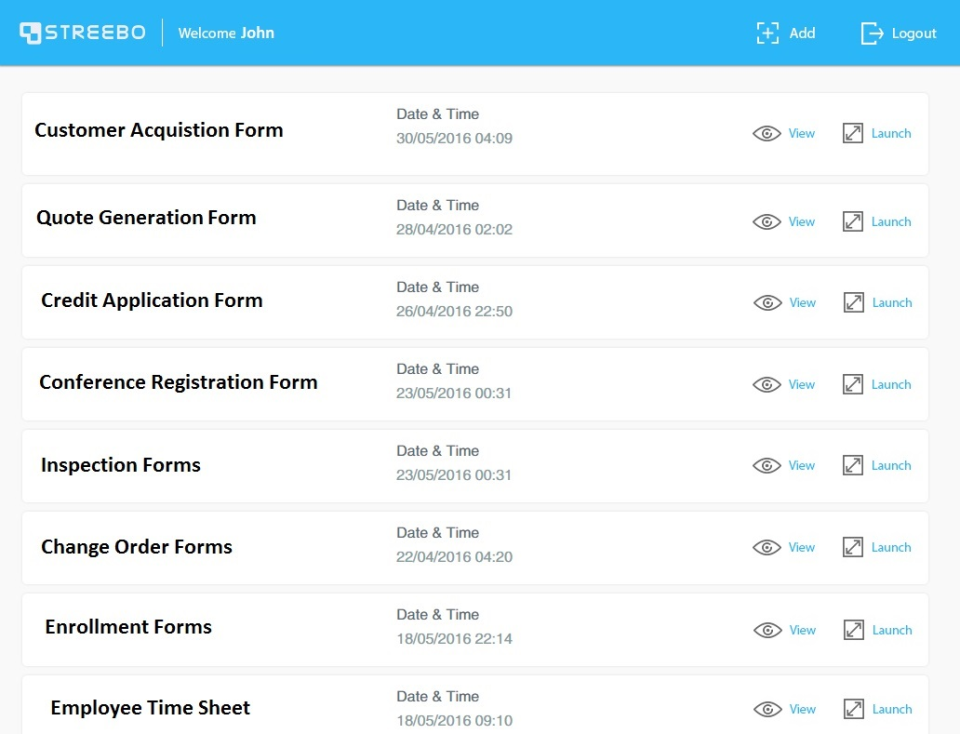Click Inspection Forms date 23/05/2016 00:31

pos(454,475)
